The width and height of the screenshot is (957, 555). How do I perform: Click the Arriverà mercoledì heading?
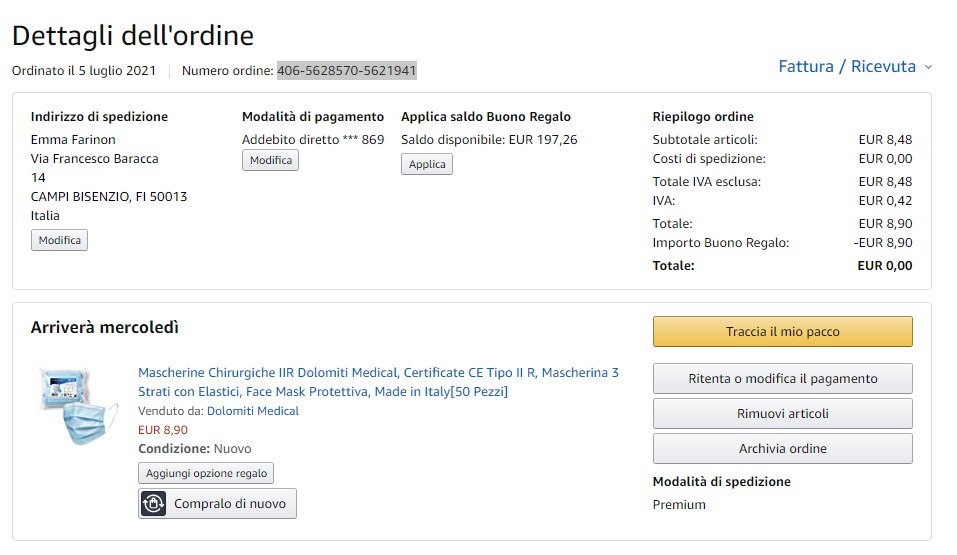click(105, 327)
